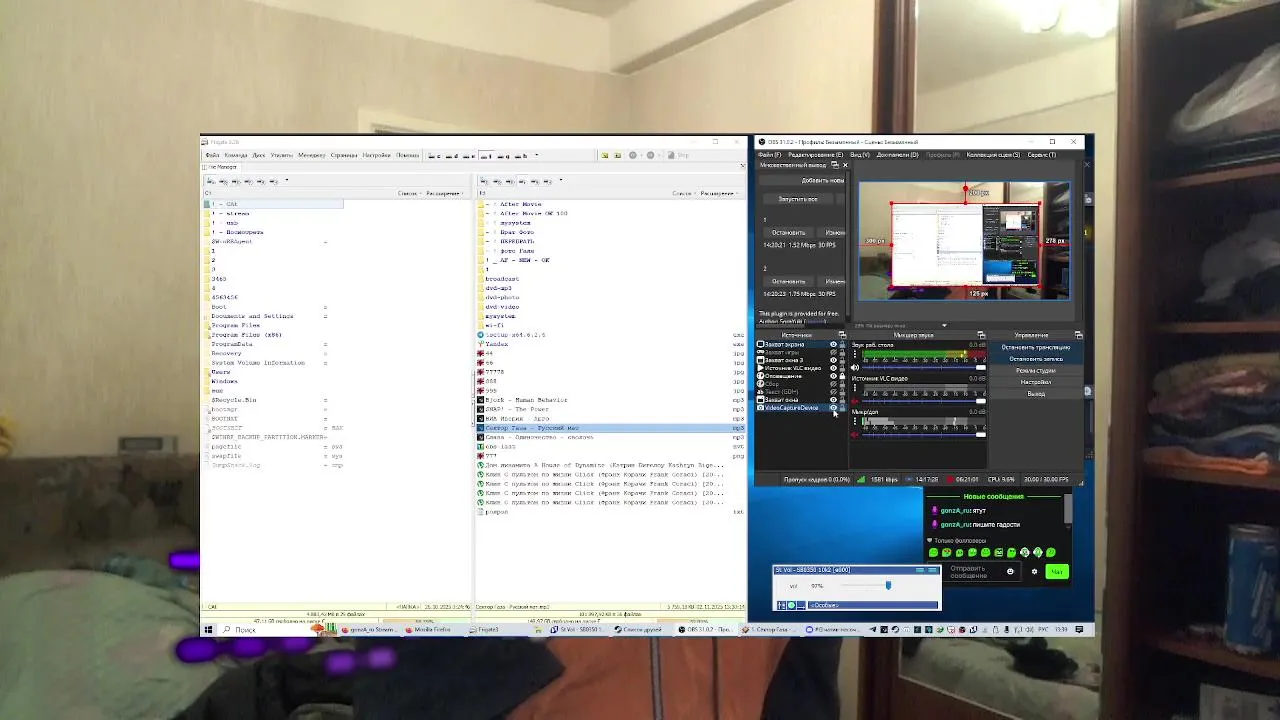This screenshot has width=1280, height=720.
Task: Hide the Захват экрана source
Action: click(x=833, y=344)
